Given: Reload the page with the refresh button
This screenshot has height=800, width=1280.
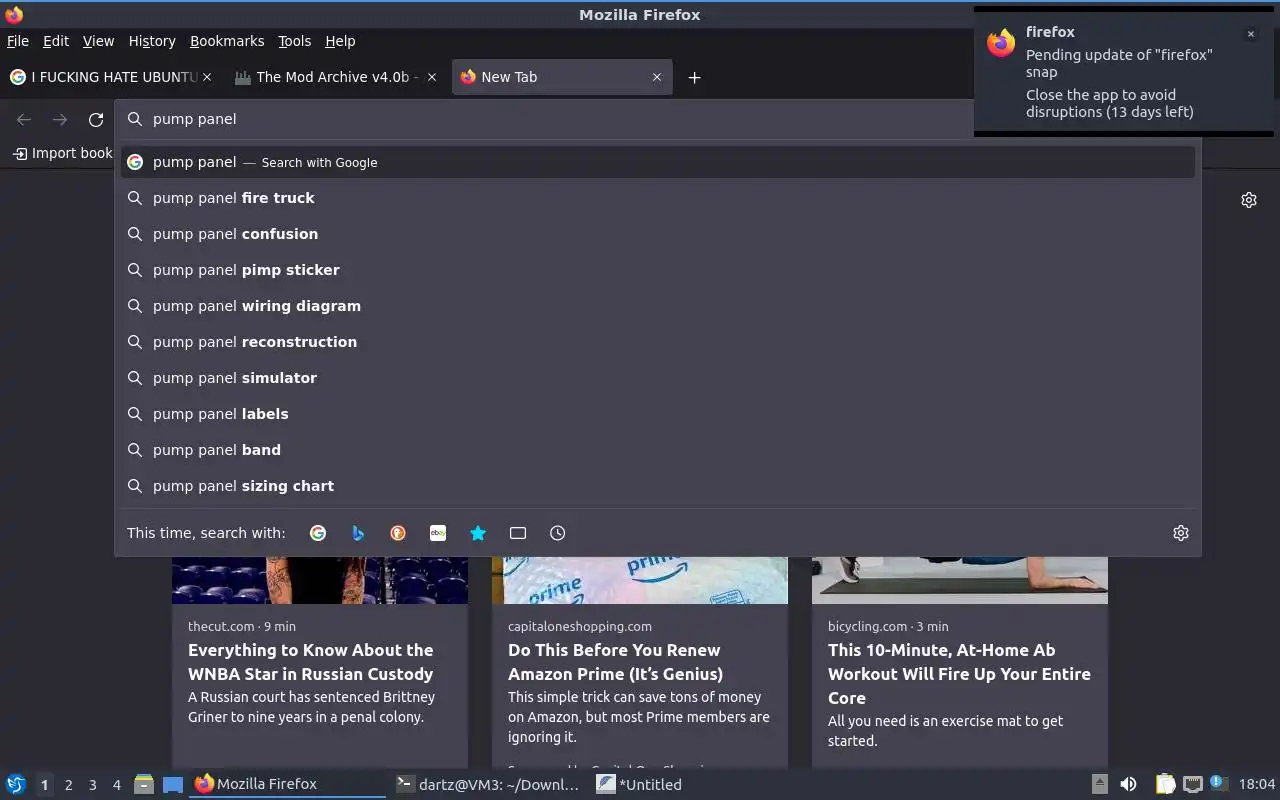Looking at the screenshot, I should tap(96, 120).
